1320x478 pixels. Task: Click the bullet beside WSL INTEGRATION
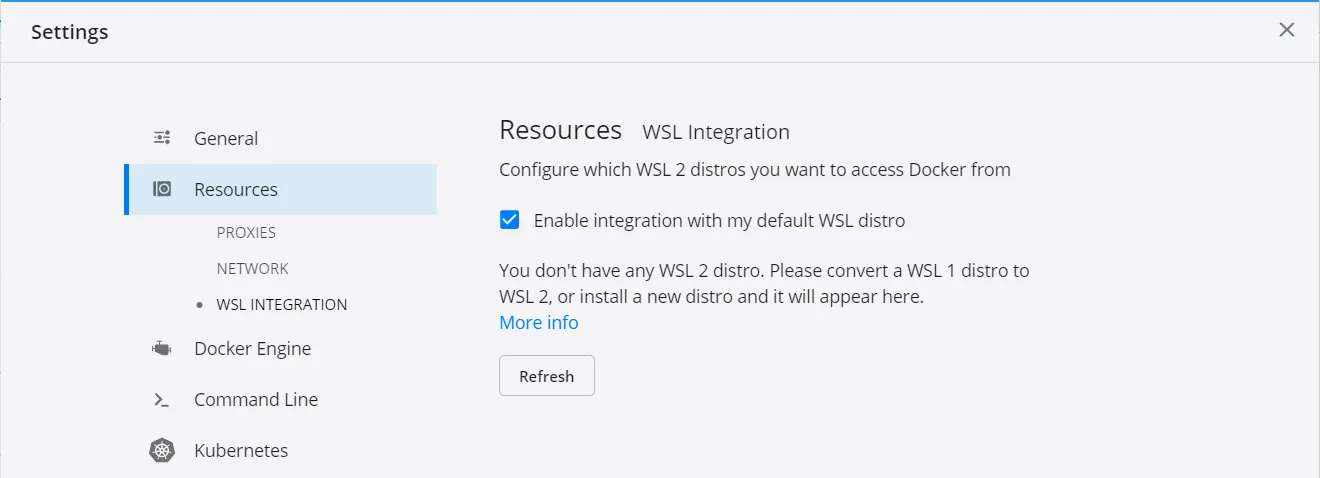point(201,305)
